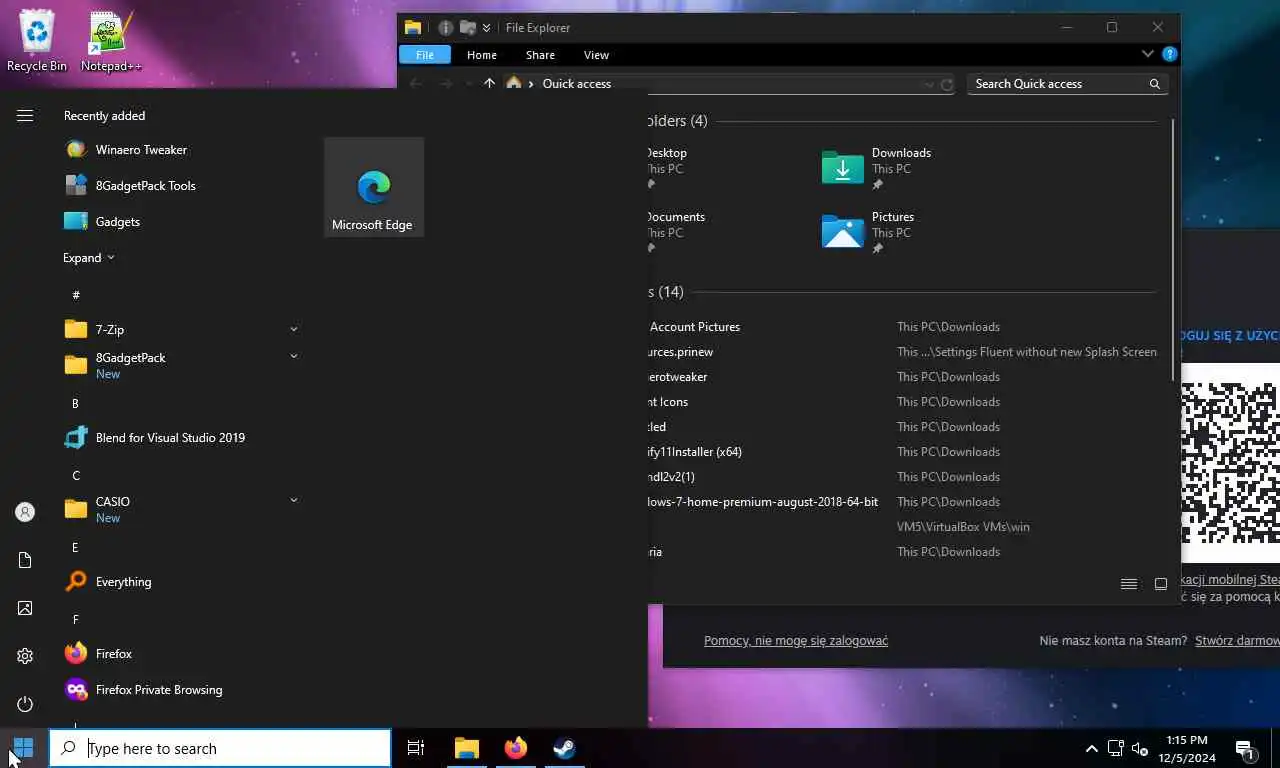Click the Steam login help link
Image resolution: width=1280 pixels, height=768 pixels.
coord(796,641)
